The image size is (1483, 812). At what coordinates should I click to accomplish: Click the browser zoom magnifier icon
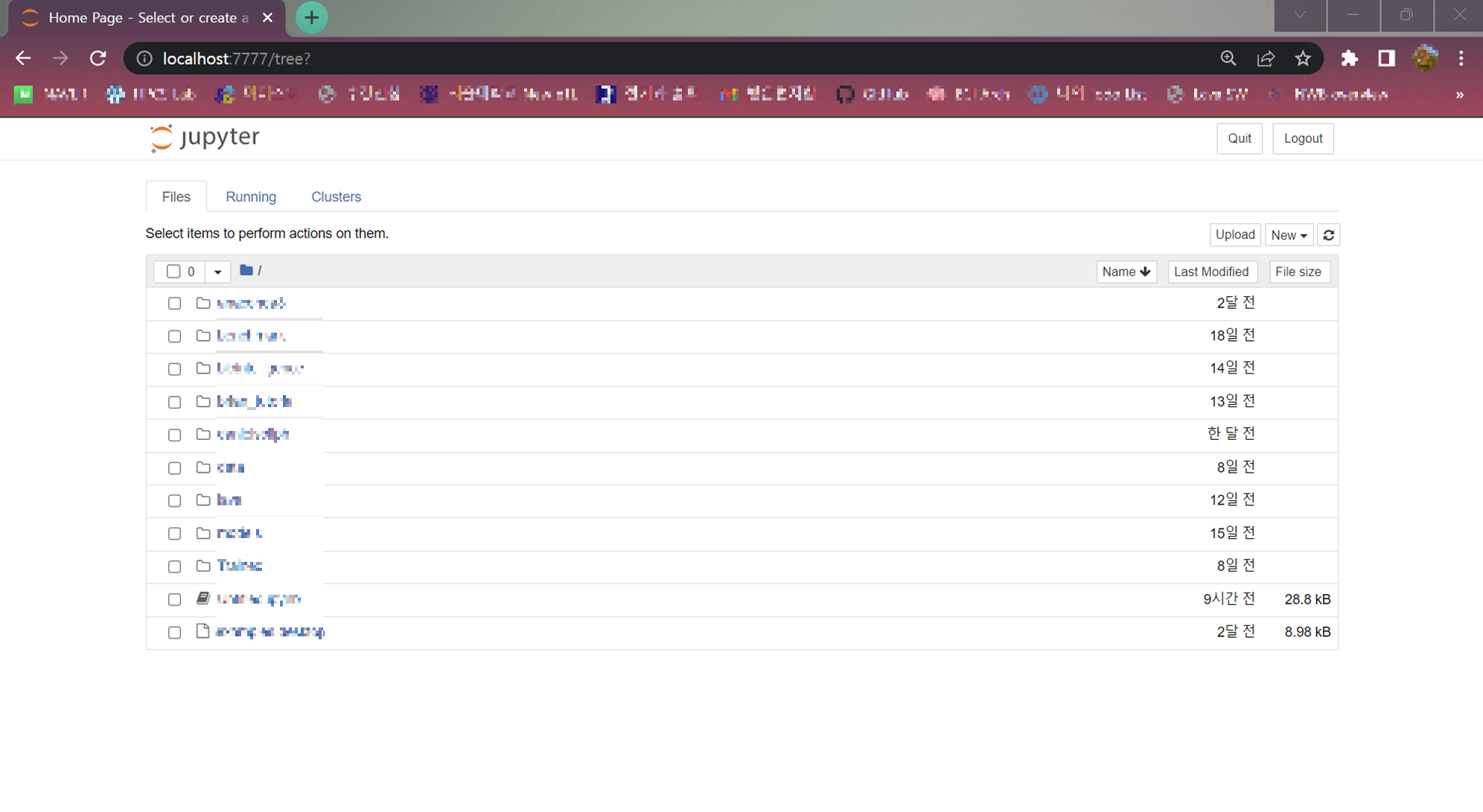click(1228, 58)
